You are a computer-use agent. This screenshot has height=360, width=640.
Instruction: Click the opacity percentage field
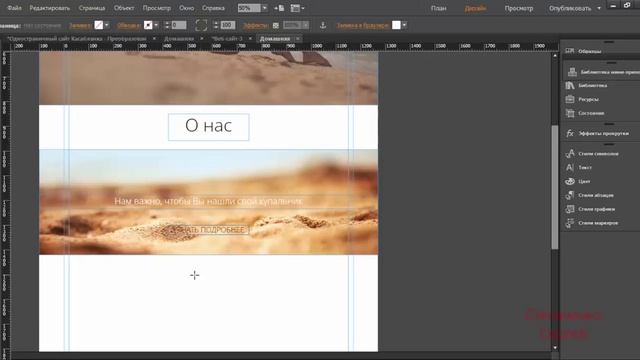(x=292, y=25)
